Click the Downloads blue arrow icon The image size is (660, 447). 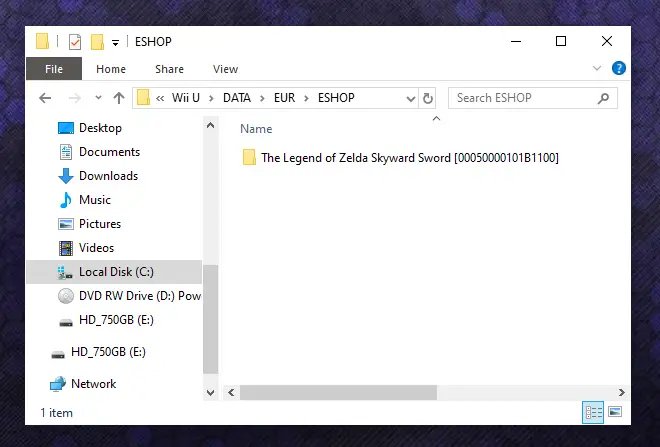tap(66, 176)
